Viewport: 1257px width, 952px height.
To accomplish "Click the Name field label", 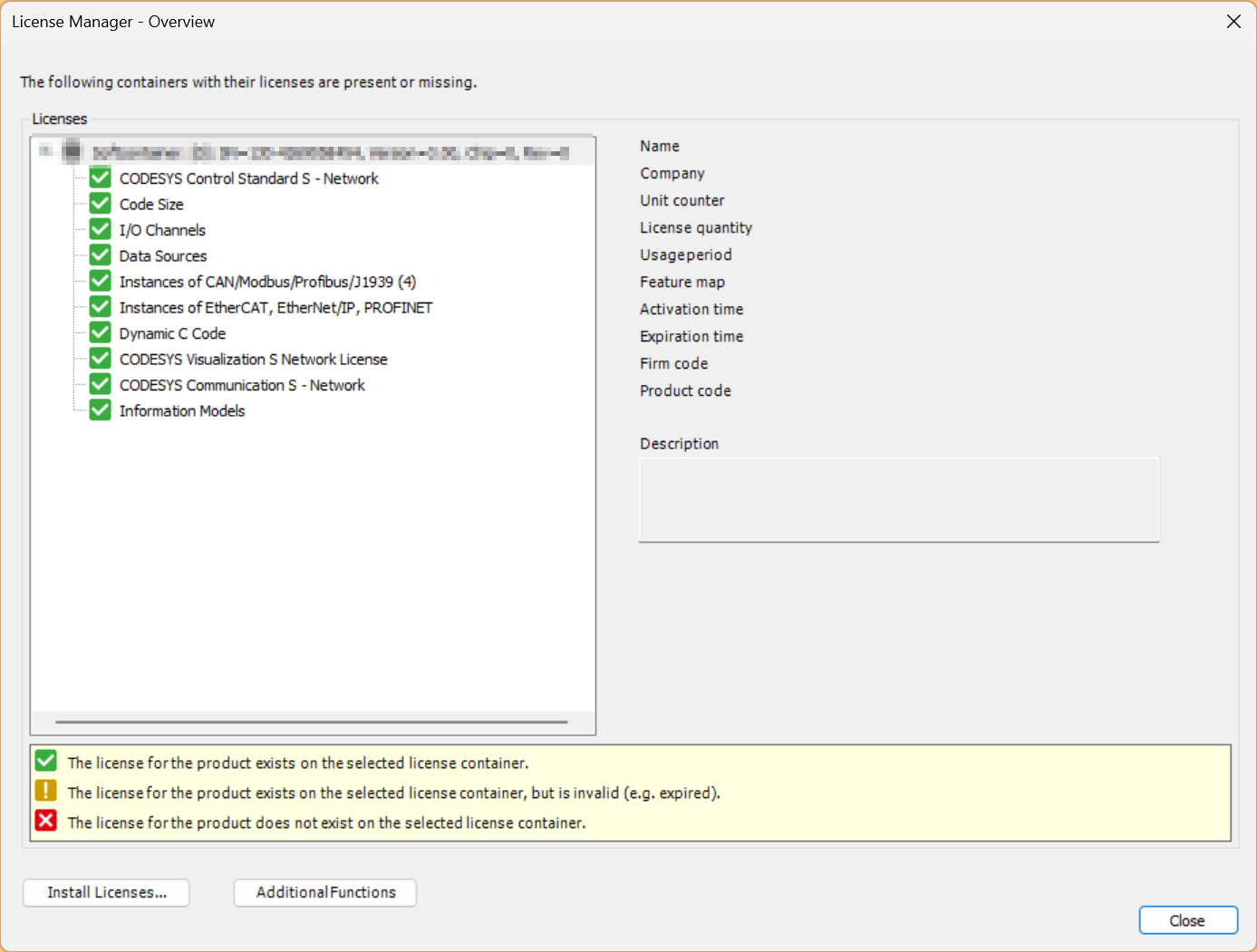I will 660,146.
